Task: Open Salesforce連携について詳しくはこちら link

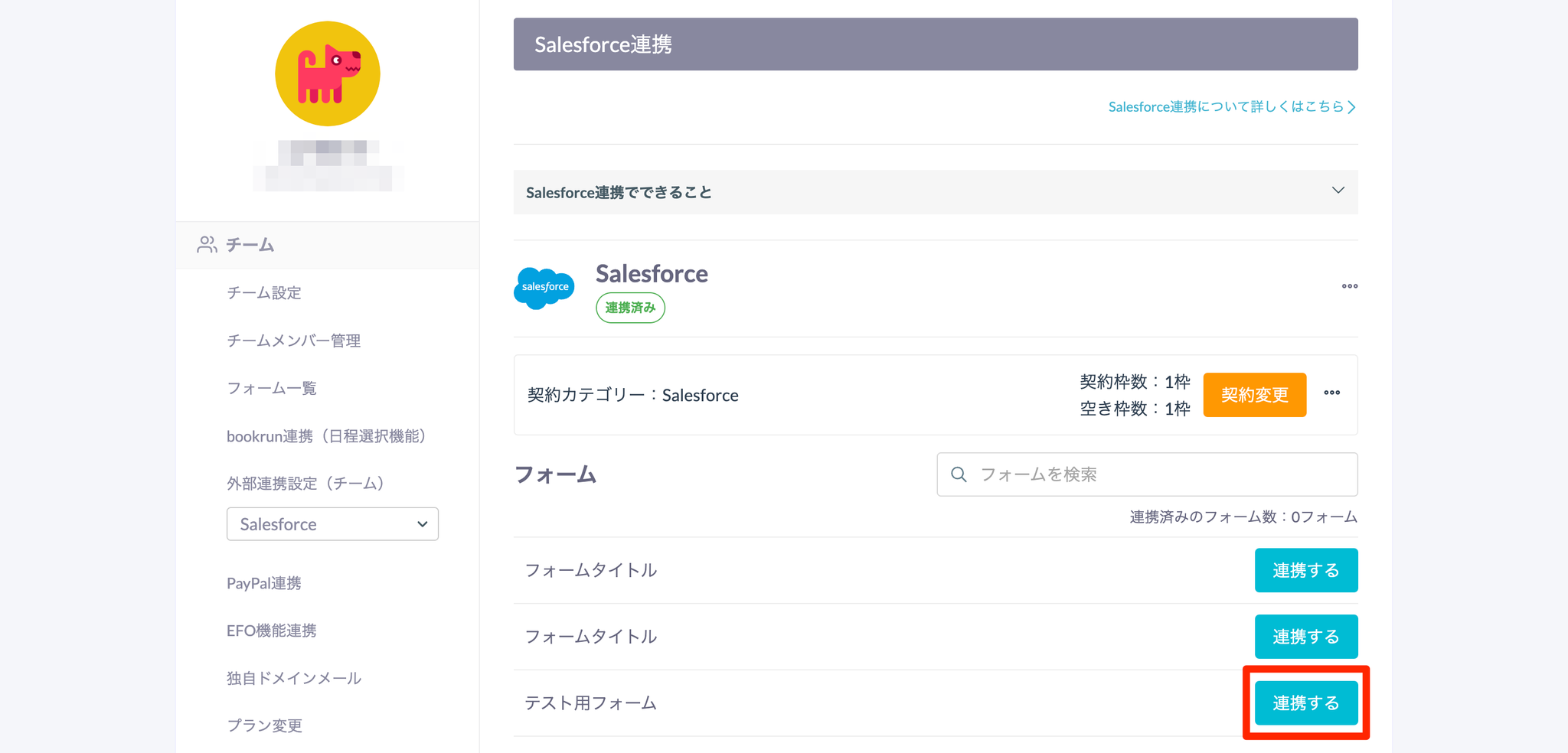Action: [x=1231, y=107]
